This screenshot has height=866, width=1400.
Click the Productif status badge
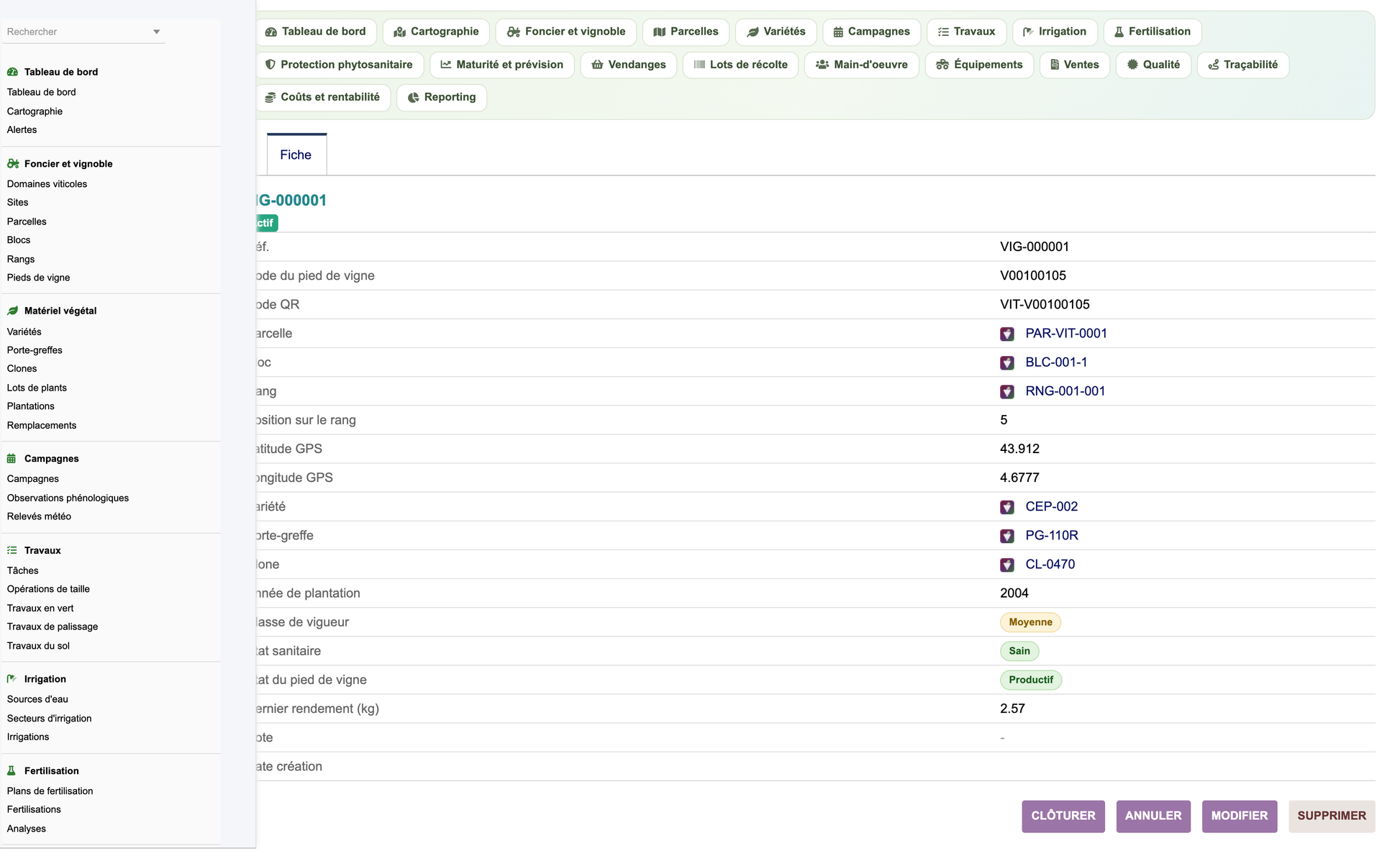tap(1030, 680)
